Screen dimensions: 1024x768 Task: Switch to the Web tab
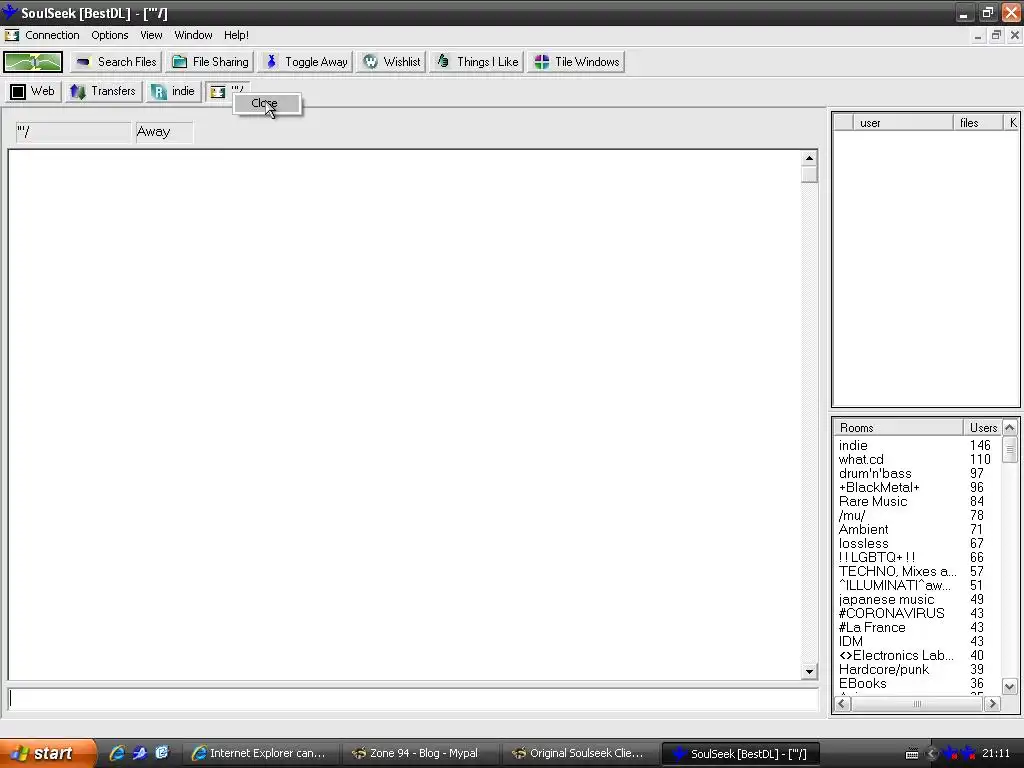click(33, 91)
